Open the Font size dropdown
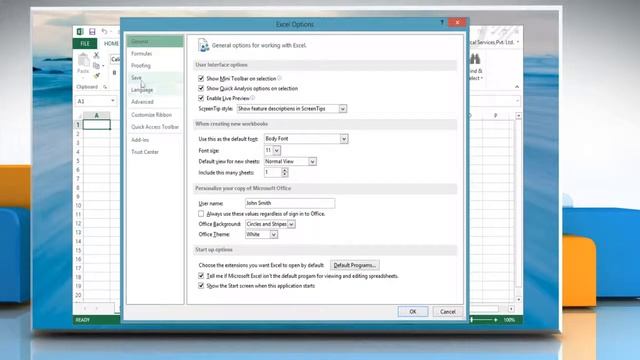This screenshot has height=360, width=640. pyautogui.click(x=276, y=151)
